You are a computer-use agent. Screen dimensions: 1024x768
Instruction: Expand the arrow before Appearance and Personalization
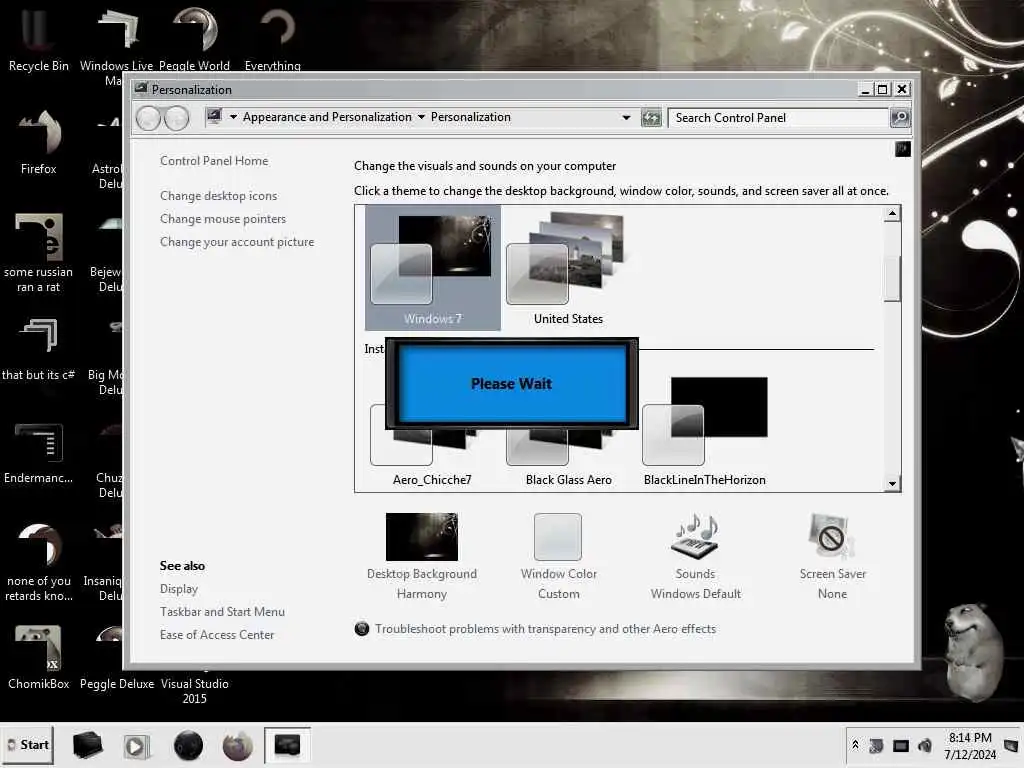coord(233,117)
